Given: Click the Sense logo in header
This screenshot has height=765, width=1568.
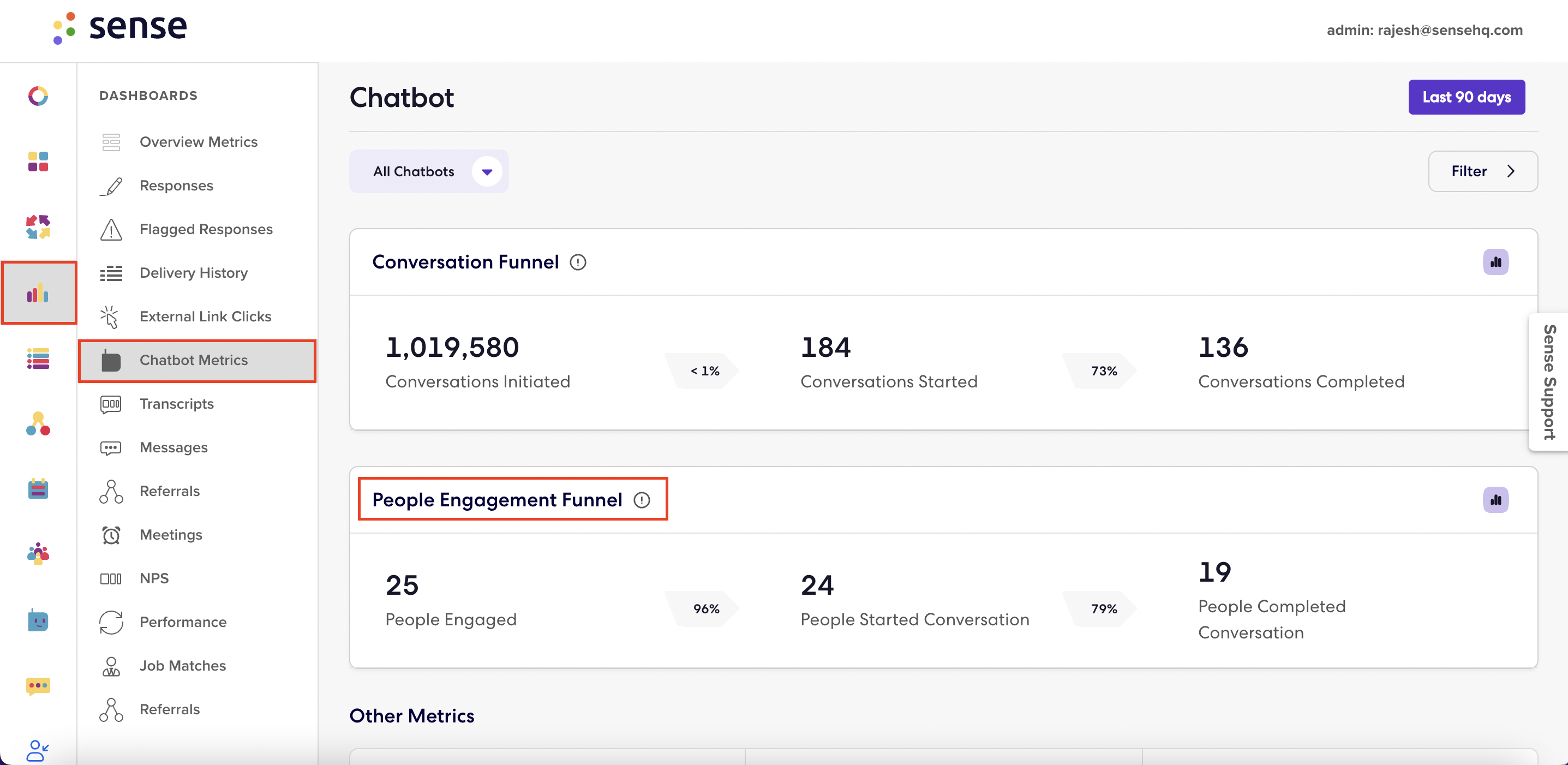Looking at the screenshot, I should point(120,28).
